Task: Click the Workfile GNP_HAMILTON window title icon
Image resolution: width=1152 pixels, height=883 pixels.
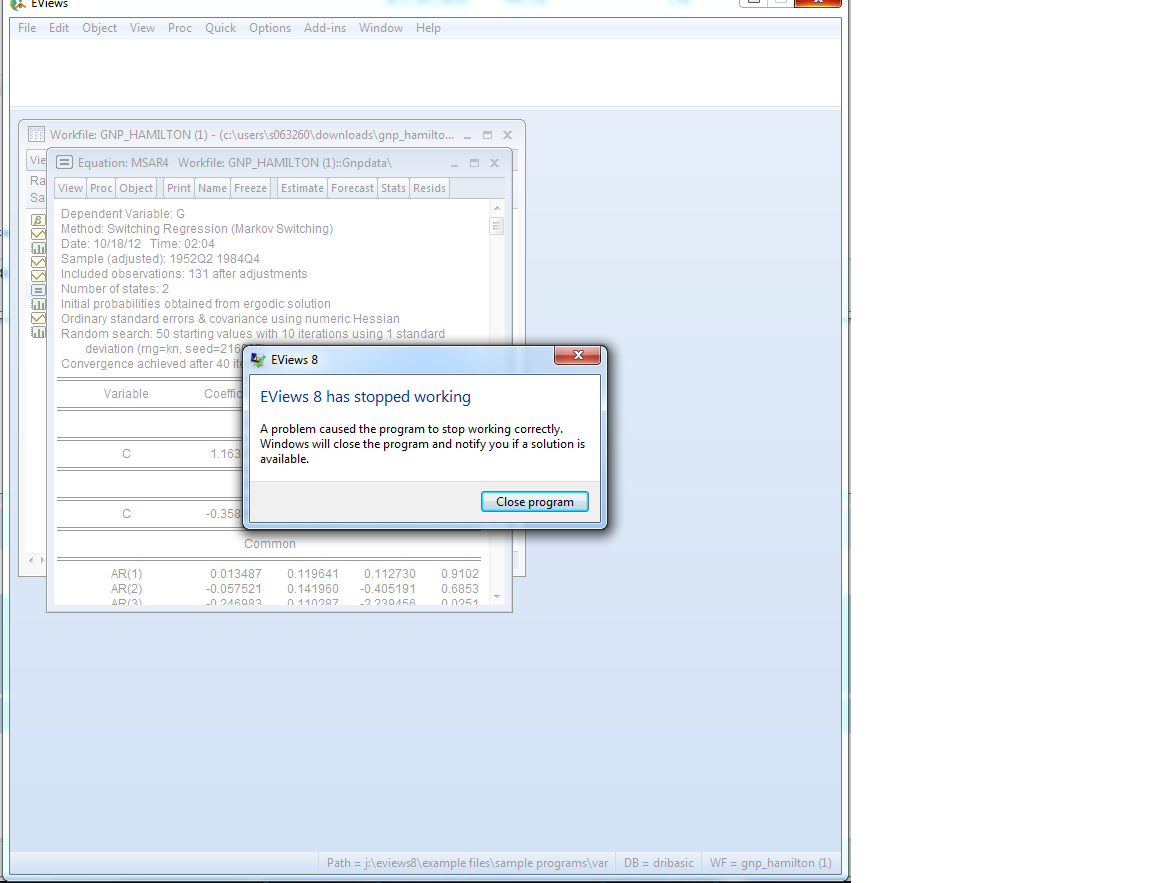Action: pos(36,134)
